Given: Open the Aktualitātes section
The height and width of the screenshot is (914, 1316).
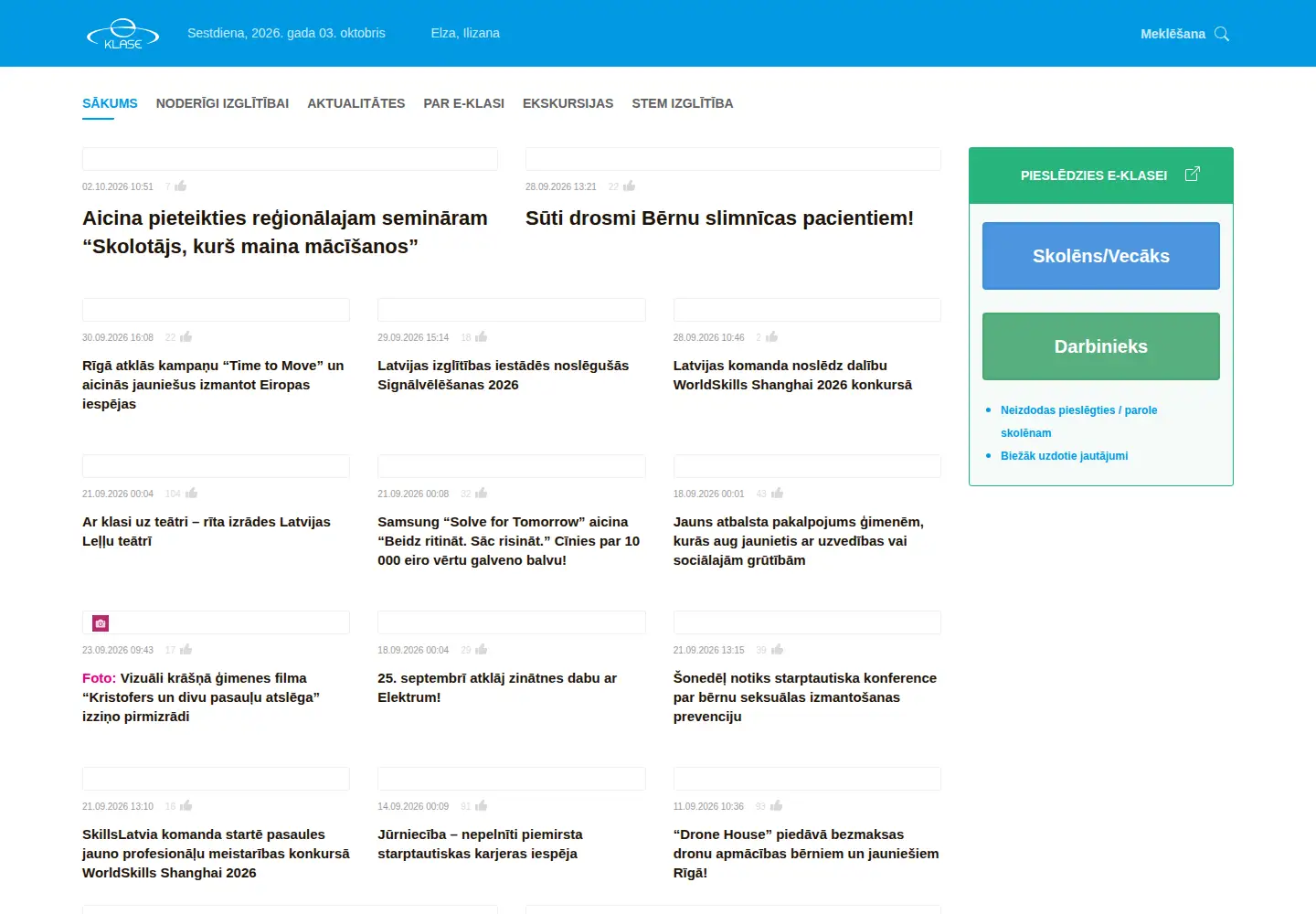Looking at the screenshot, I should 356,103.
